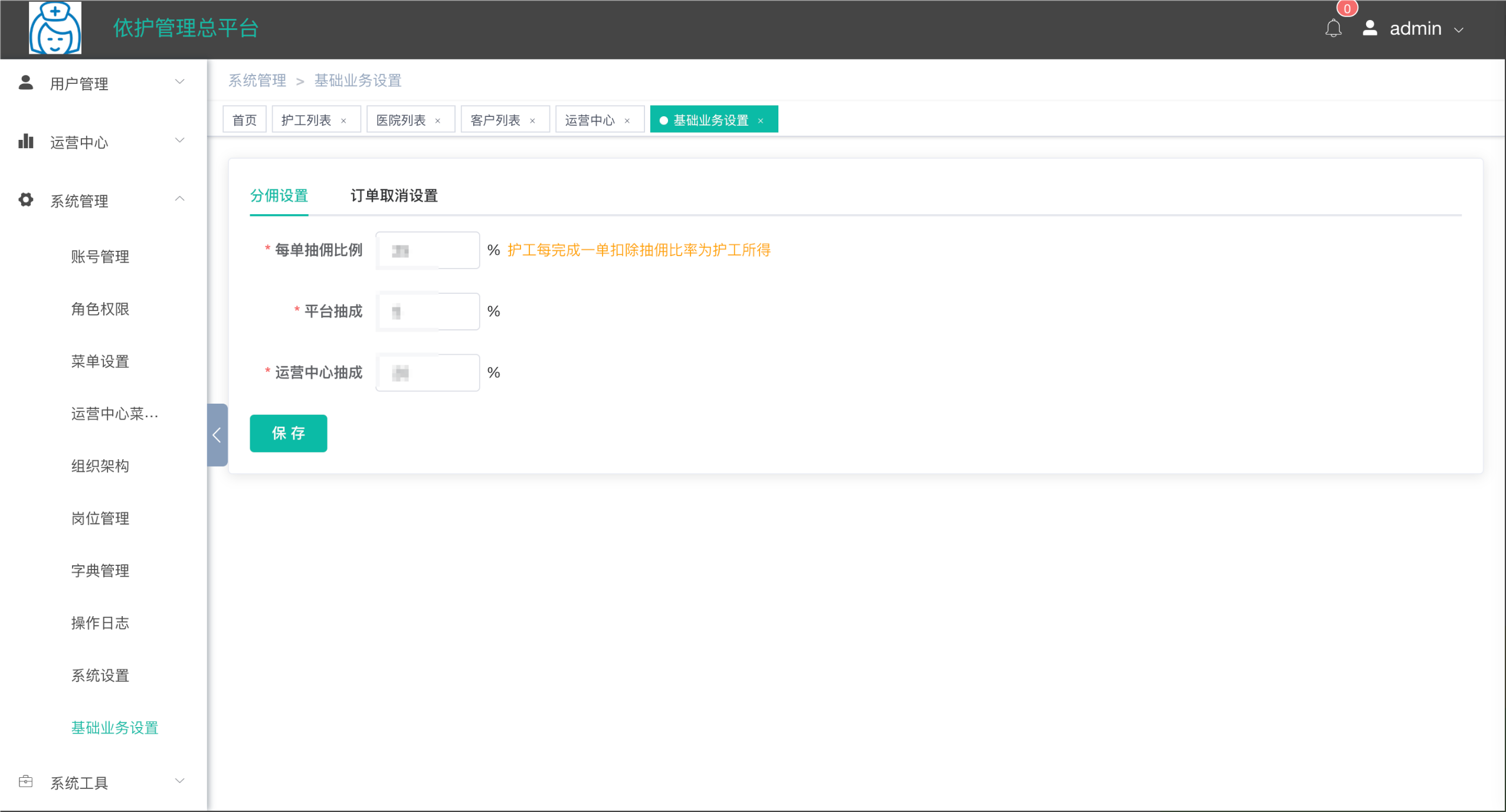Open the 首页 page tab

[244, 120]
